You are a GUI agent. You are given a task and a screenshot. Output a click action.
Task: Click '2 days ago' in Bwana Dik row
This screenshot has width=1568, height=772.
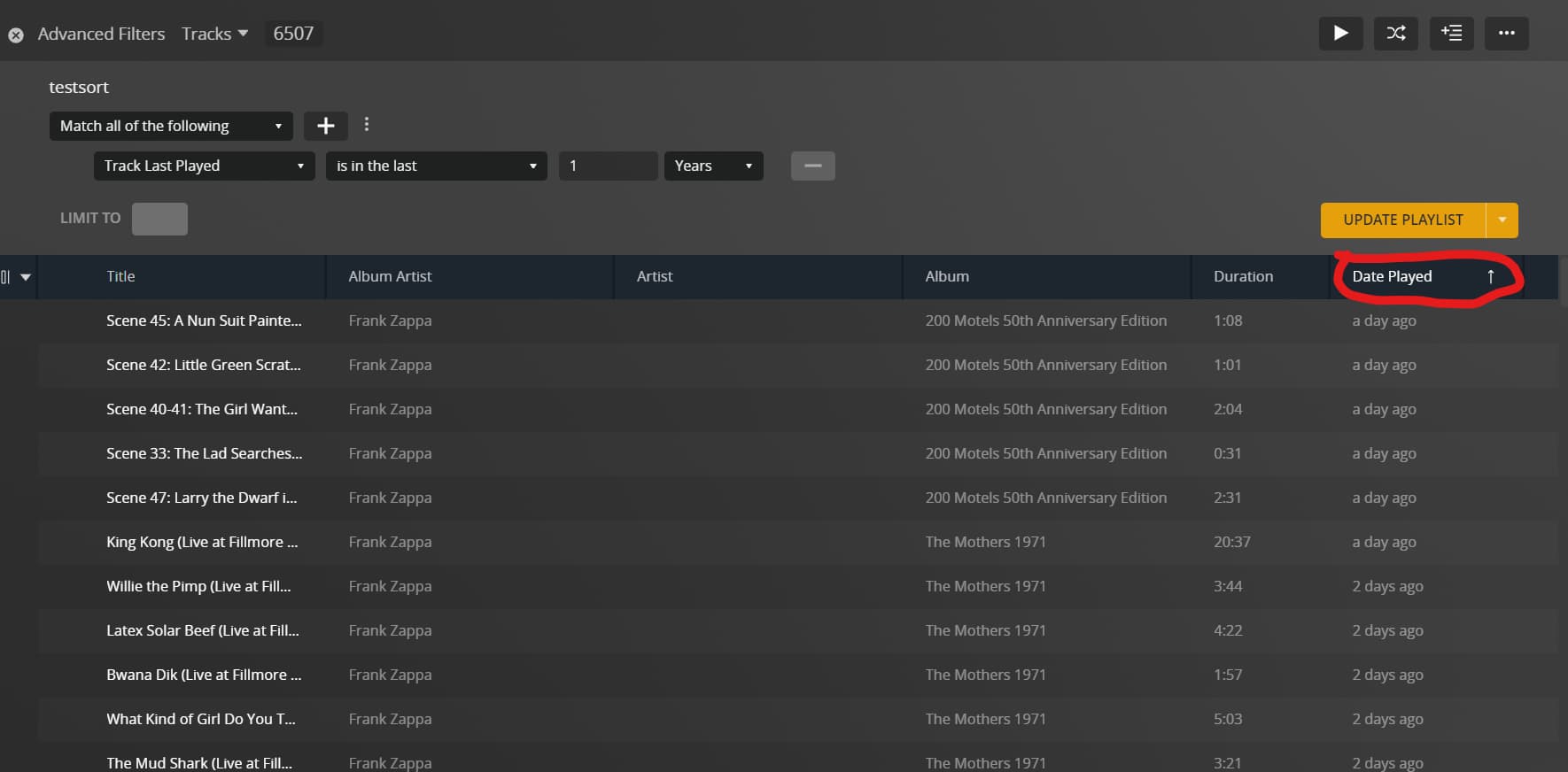[1387, 675]
